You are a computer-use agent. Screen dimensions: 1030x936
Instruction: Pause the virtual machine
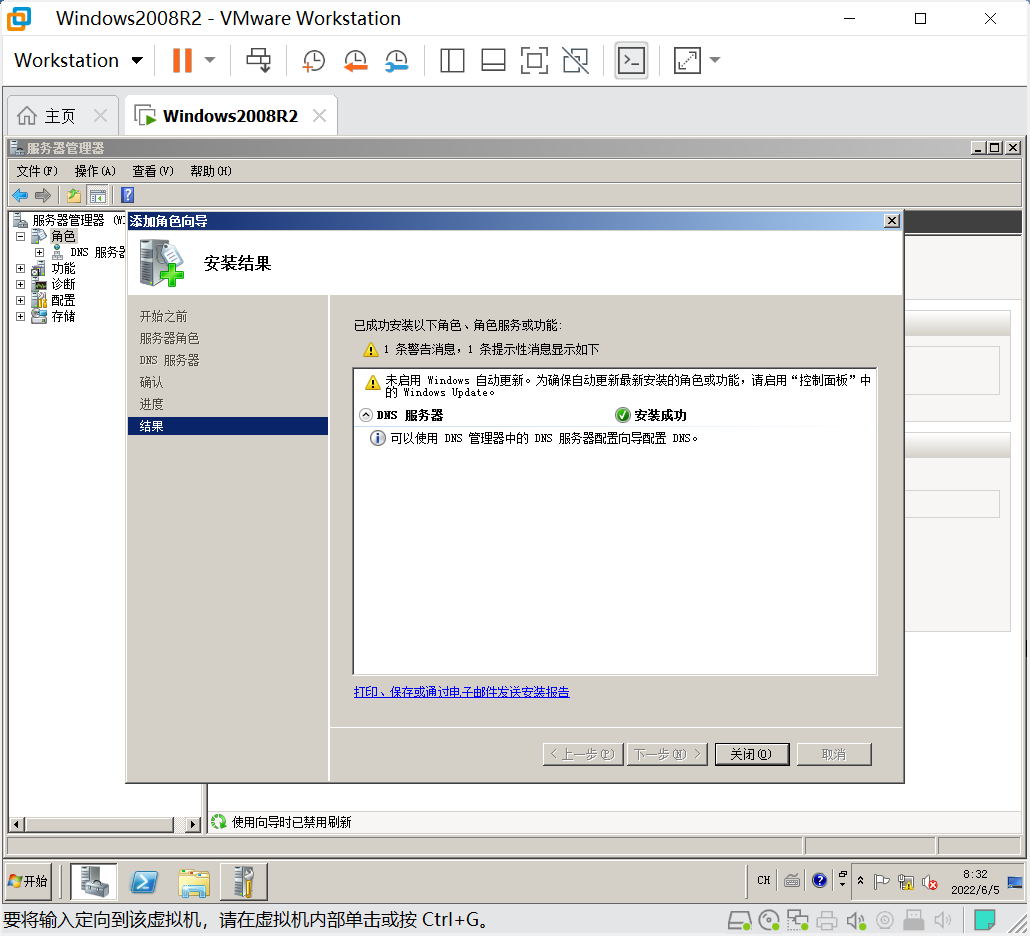182,60
